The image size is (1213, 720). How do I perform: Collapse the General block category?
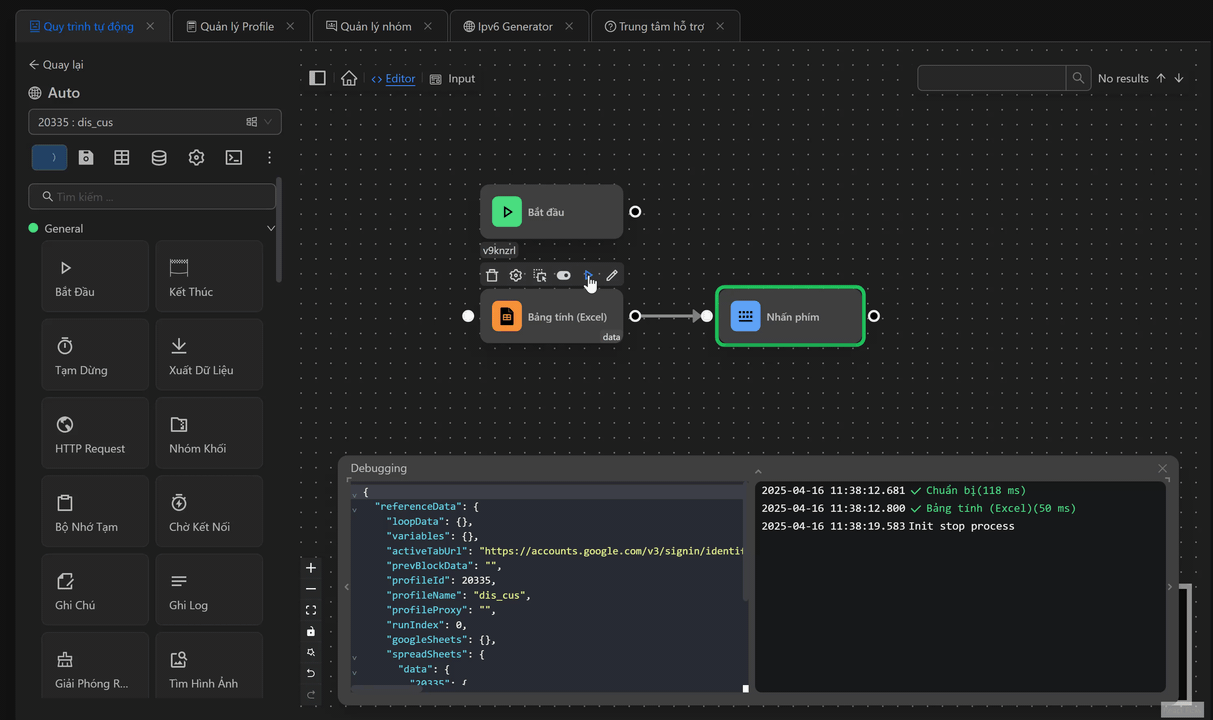[270, 228]
